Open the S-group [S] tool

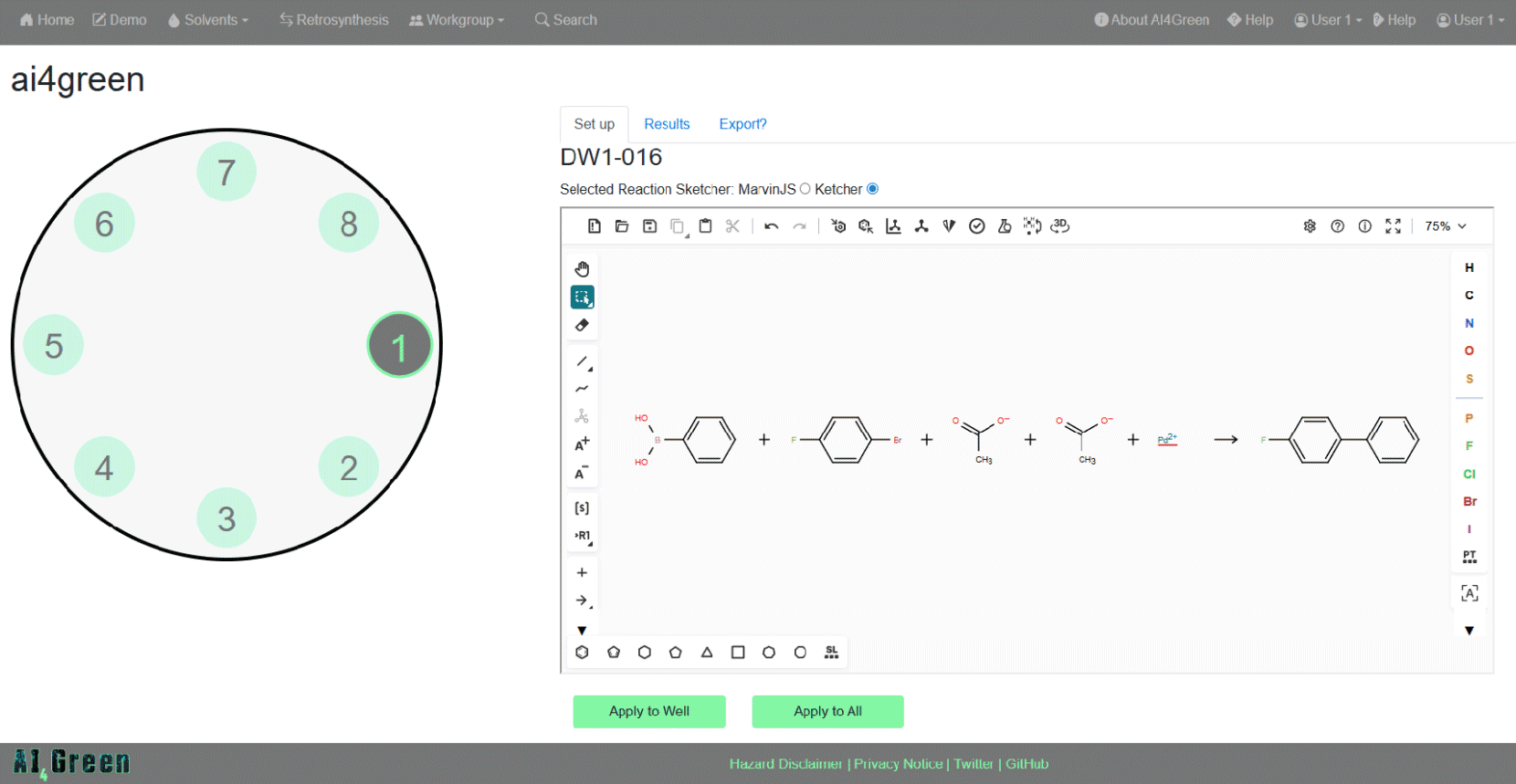582,508
